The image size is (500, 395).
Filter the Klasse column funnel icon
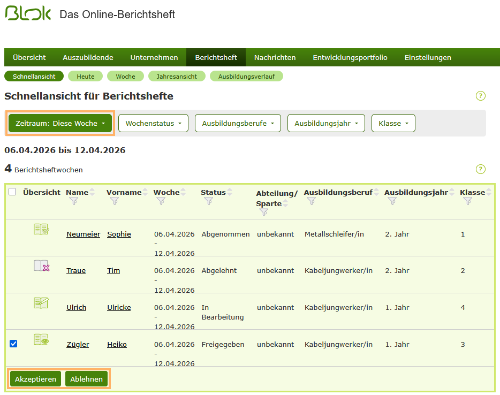(468, 201)
